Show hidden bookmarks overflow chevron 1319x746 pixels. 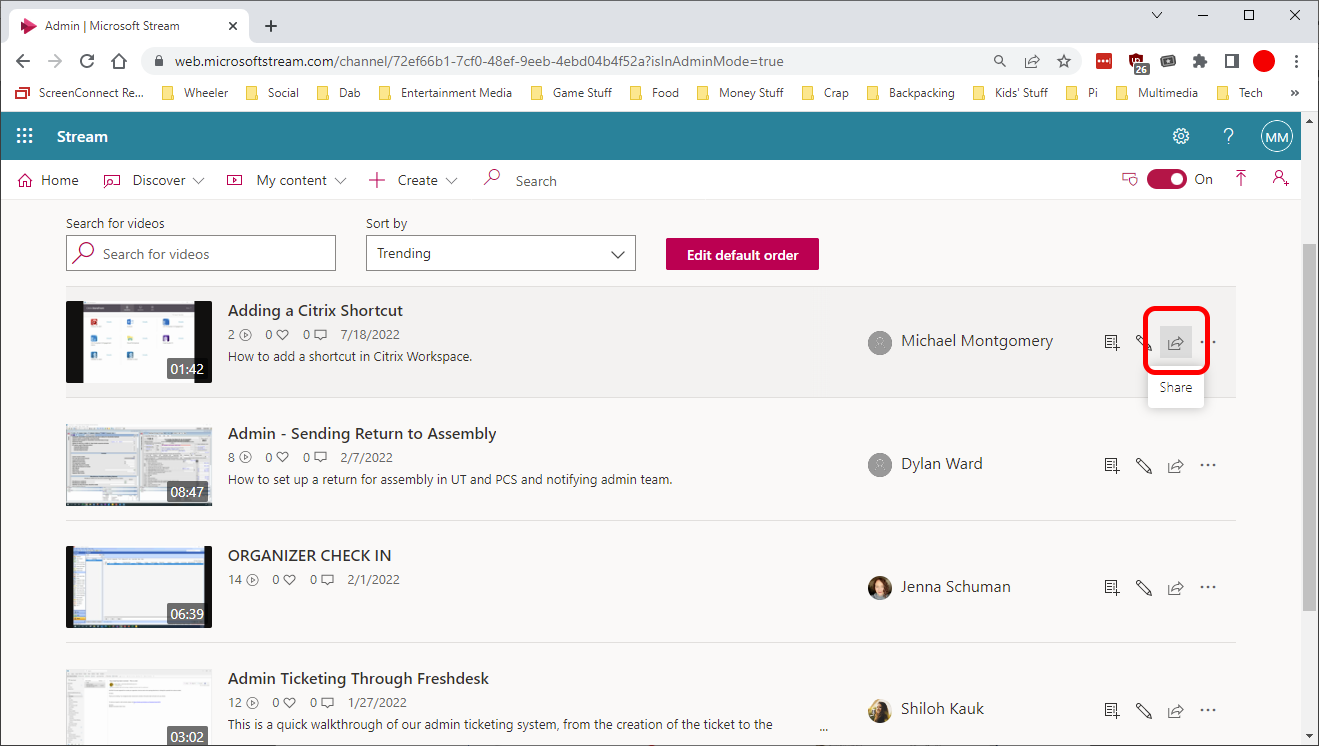(x=1296, y=93)
